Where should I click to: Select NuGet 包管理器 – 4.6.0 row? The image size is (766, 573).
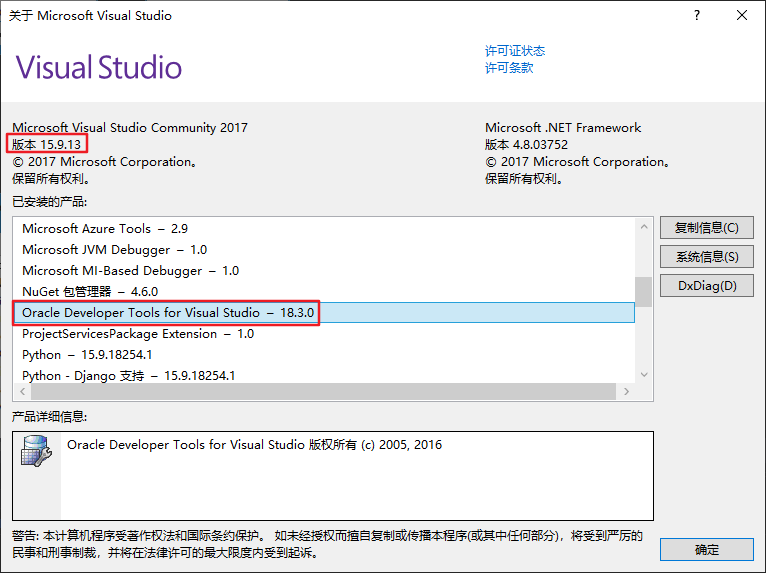tap(324, 292)
